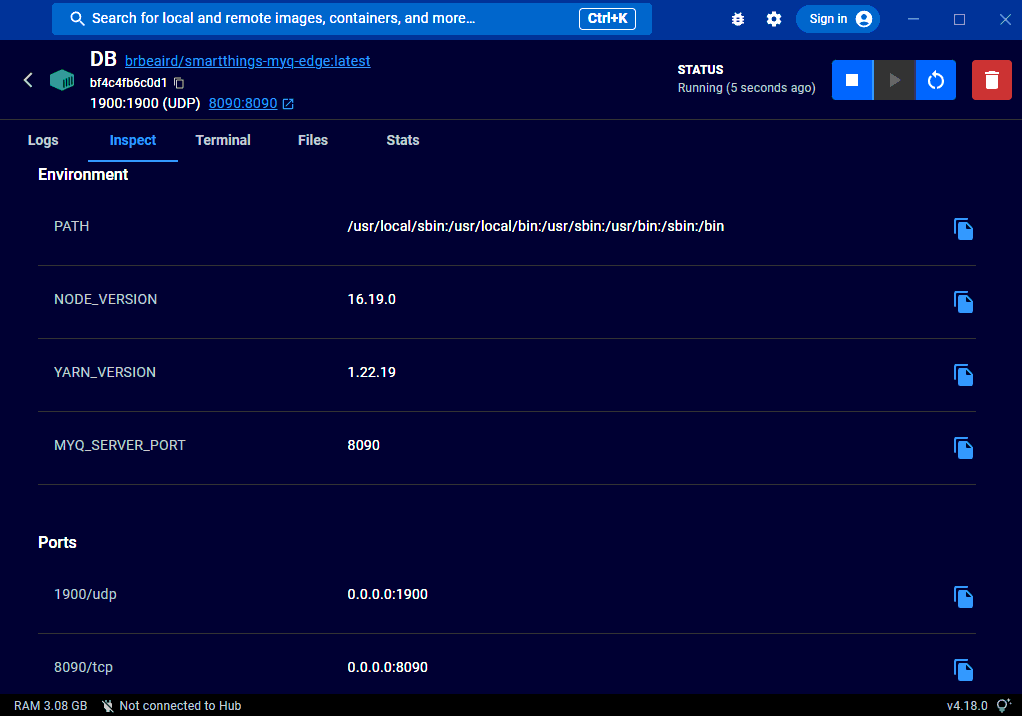
Task: Click the 1900:1900 (UDP) text
Action: click(145, 104)
